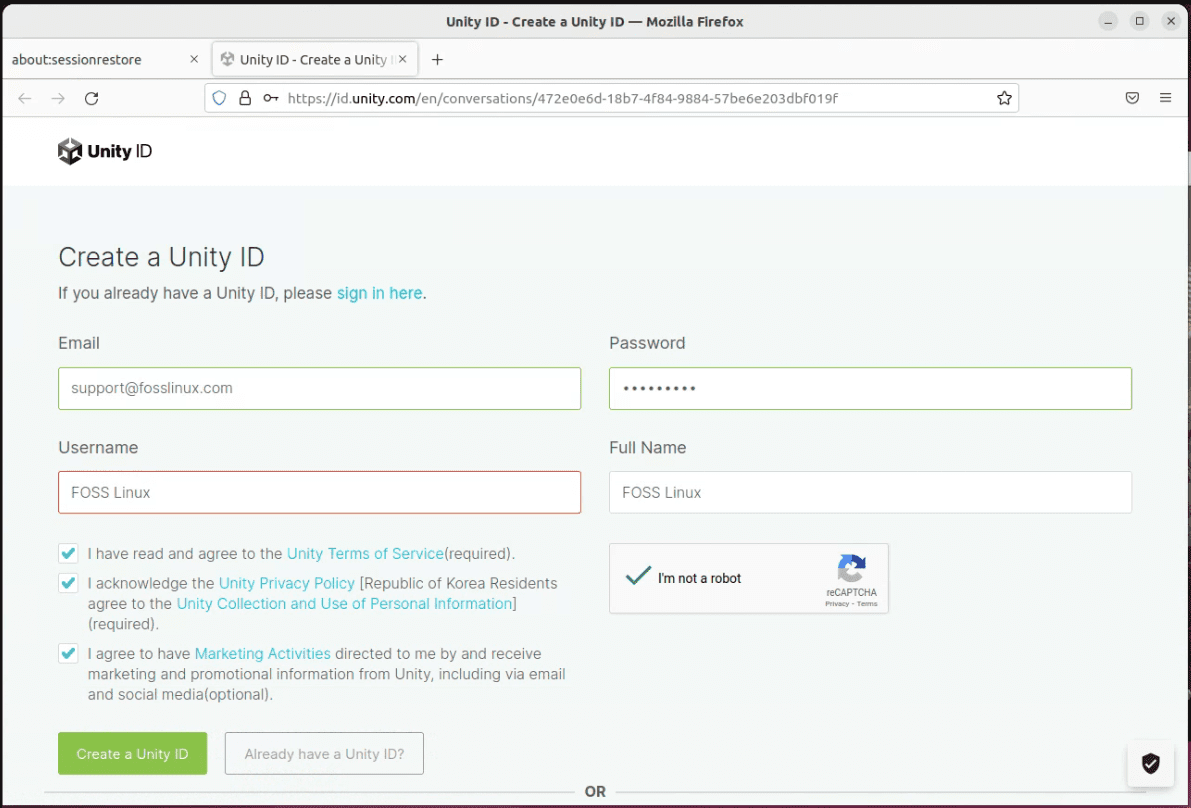Open the Unity Terms of Service link
Viewport: 1191px width, 808px height.
[x=365, y=554]
